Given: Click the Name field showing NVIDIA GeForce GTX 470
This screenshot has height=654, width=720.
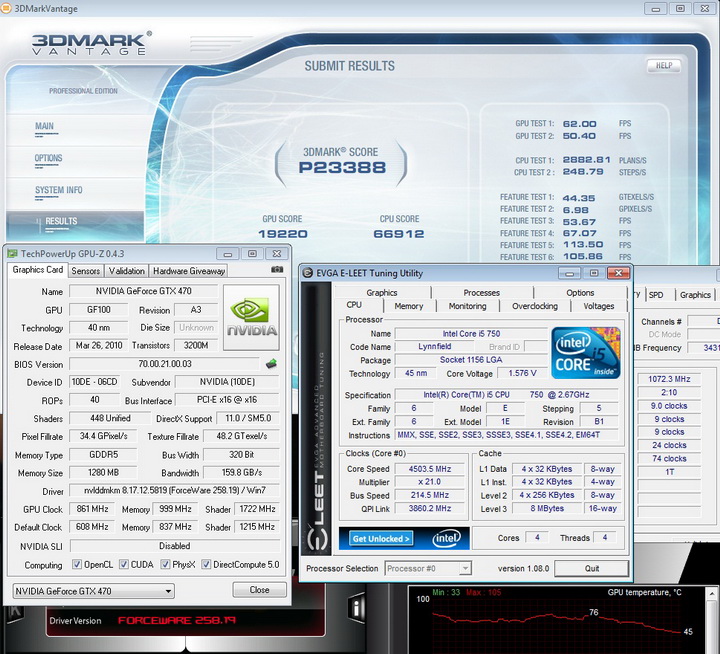Looking at the screenshot, I should (144, 291).
